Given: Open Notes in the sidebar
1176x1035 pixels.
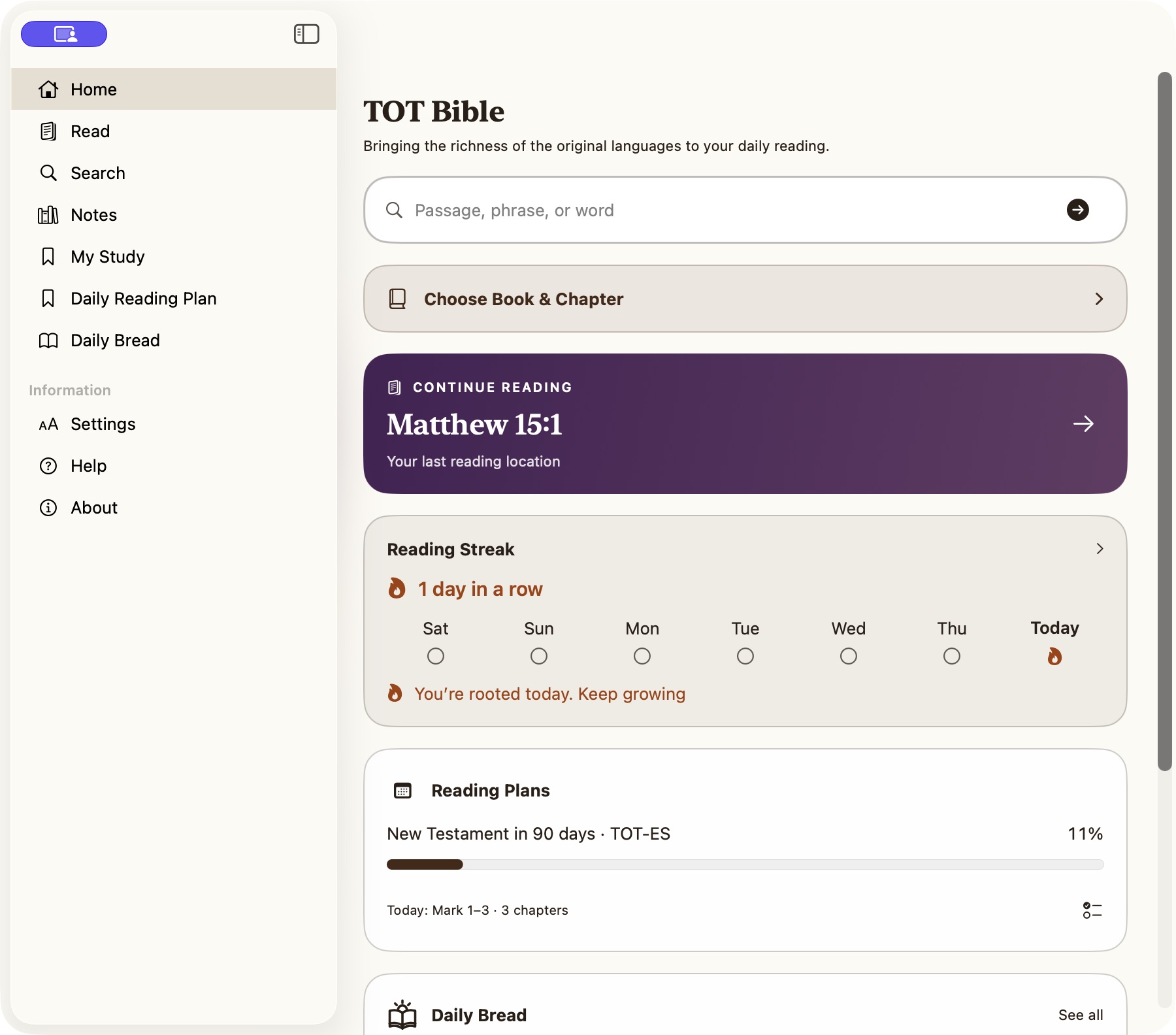Looking at the screenshot, I should [x=174, y=214].
